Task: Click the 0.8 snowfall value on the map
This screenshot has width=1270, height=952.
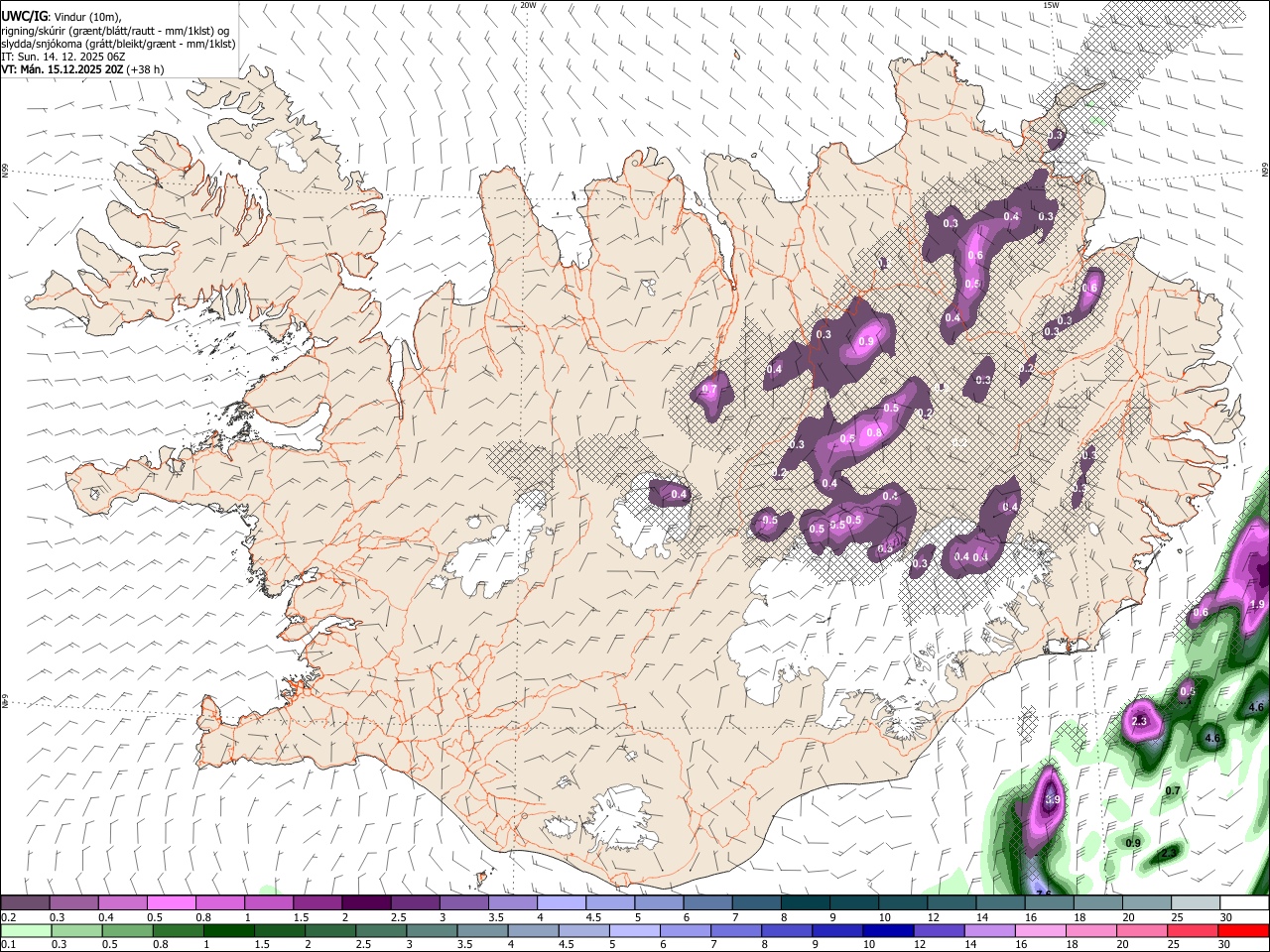Action: pos(874,432)
